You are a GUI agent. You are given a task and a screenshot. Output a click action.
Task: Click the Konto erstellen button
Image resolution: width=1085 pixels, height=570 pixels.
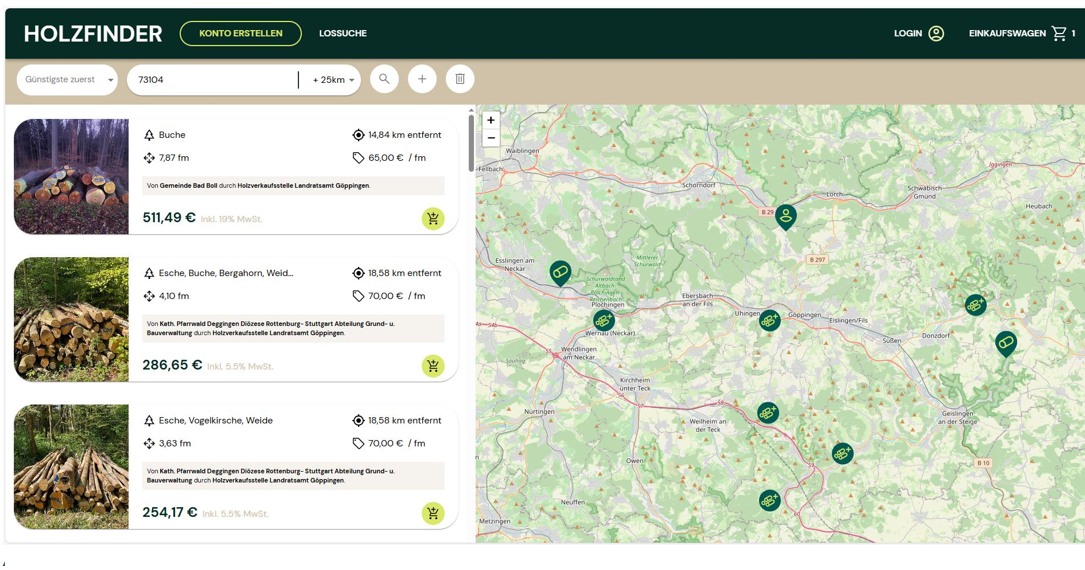240,34
